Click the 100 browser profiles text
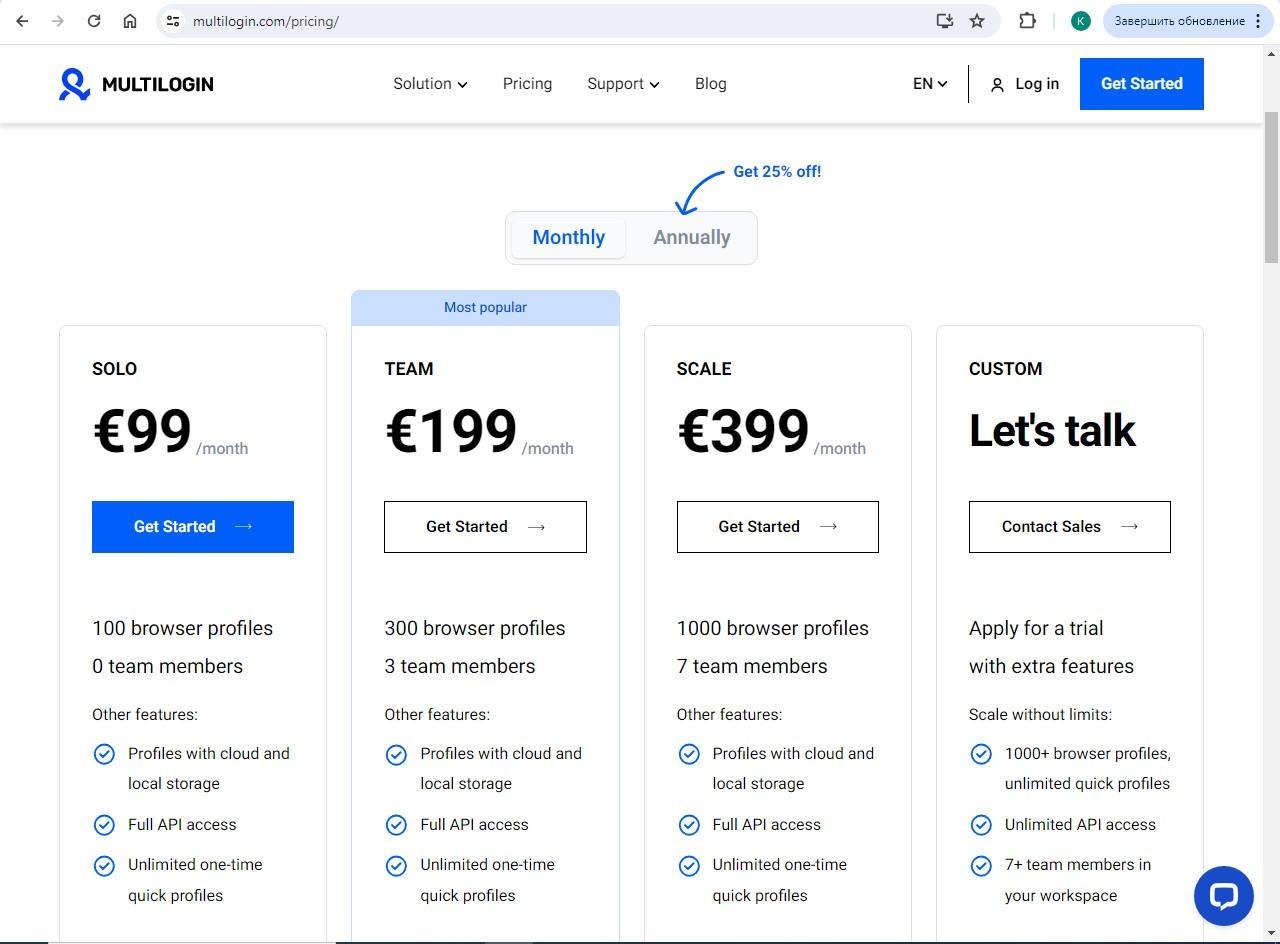Image resolution: width=1280 pixels, height=944 pixels. (x=182, y=629)
